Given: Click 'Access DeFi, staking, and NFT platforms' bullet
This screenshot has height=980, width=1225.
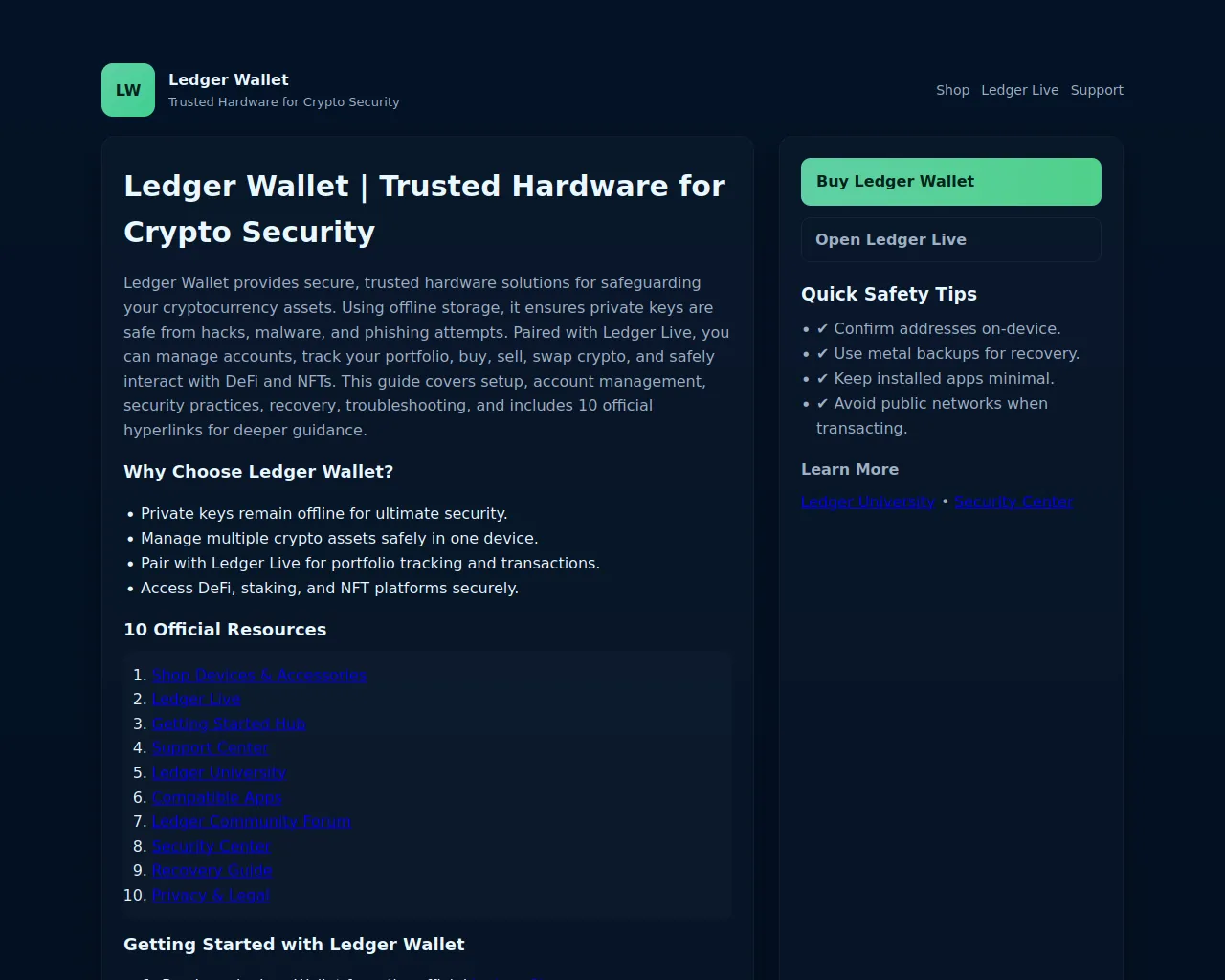Looking at the screenshot, I should (x=329, y=589).
